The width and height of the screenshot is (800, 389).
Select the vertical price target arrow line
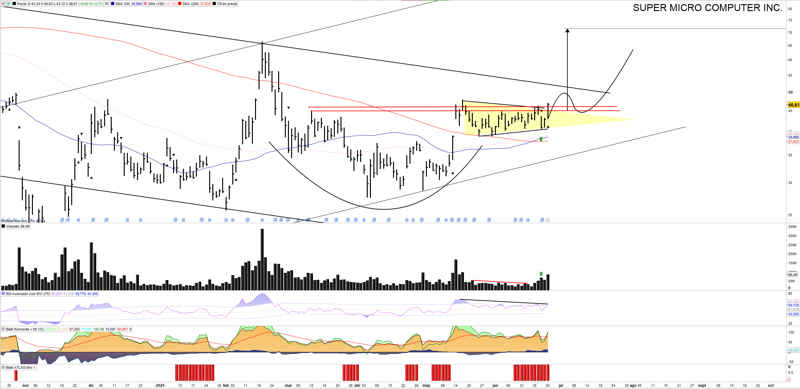[x=567, y=69]
